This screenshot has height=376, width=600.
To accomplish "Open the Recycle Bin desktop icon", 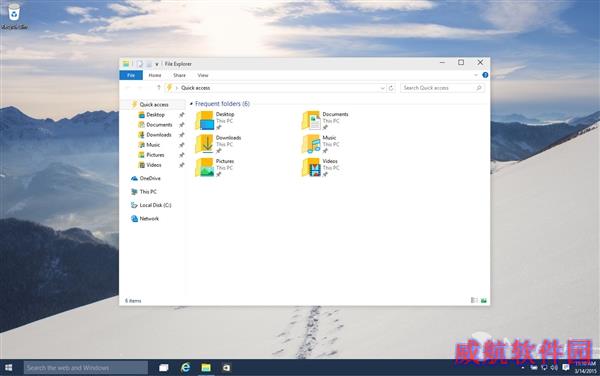I will point(14,16).
